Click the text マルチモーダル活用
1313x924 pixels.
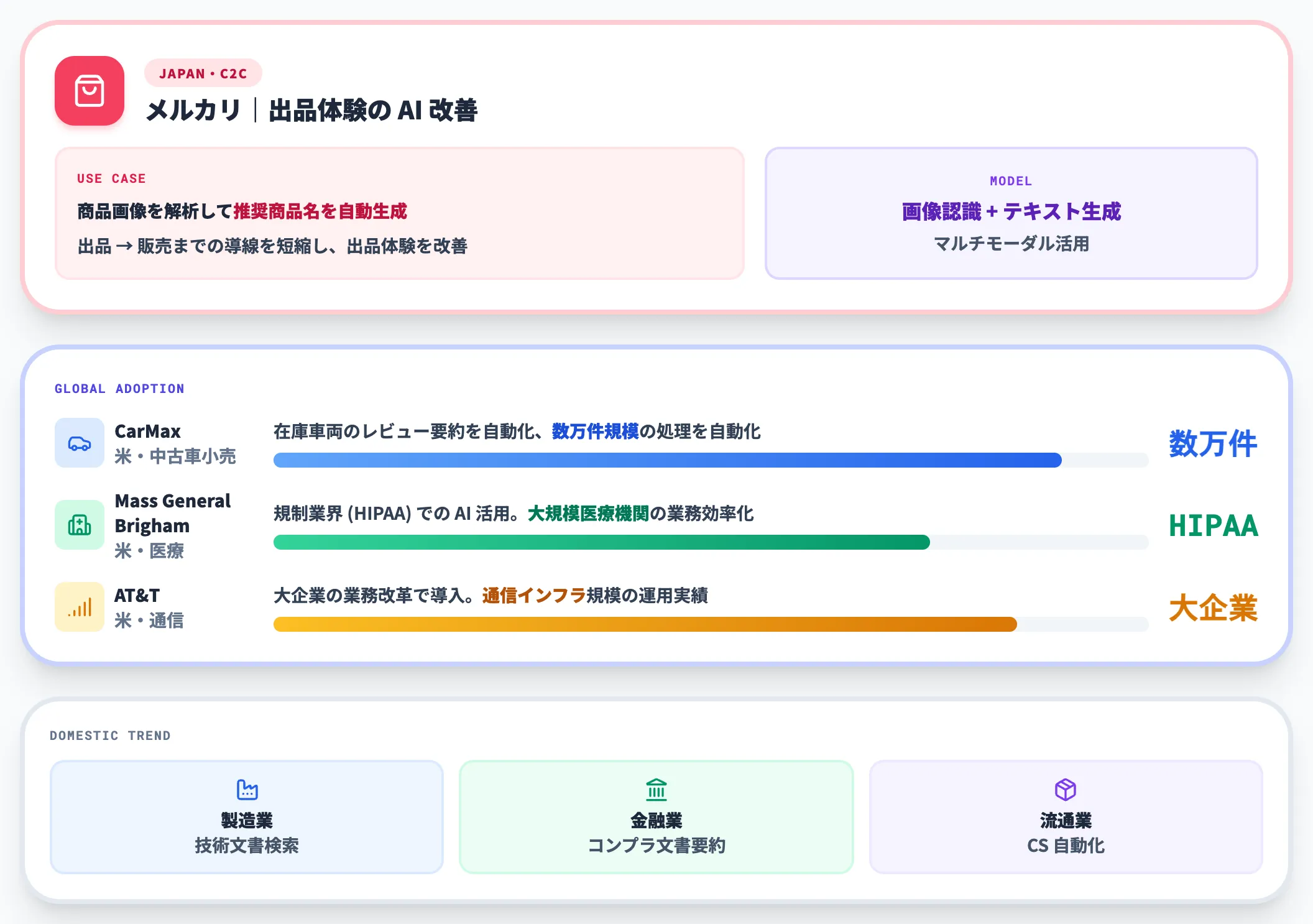pyautogui.click(x=1011, y=244)
